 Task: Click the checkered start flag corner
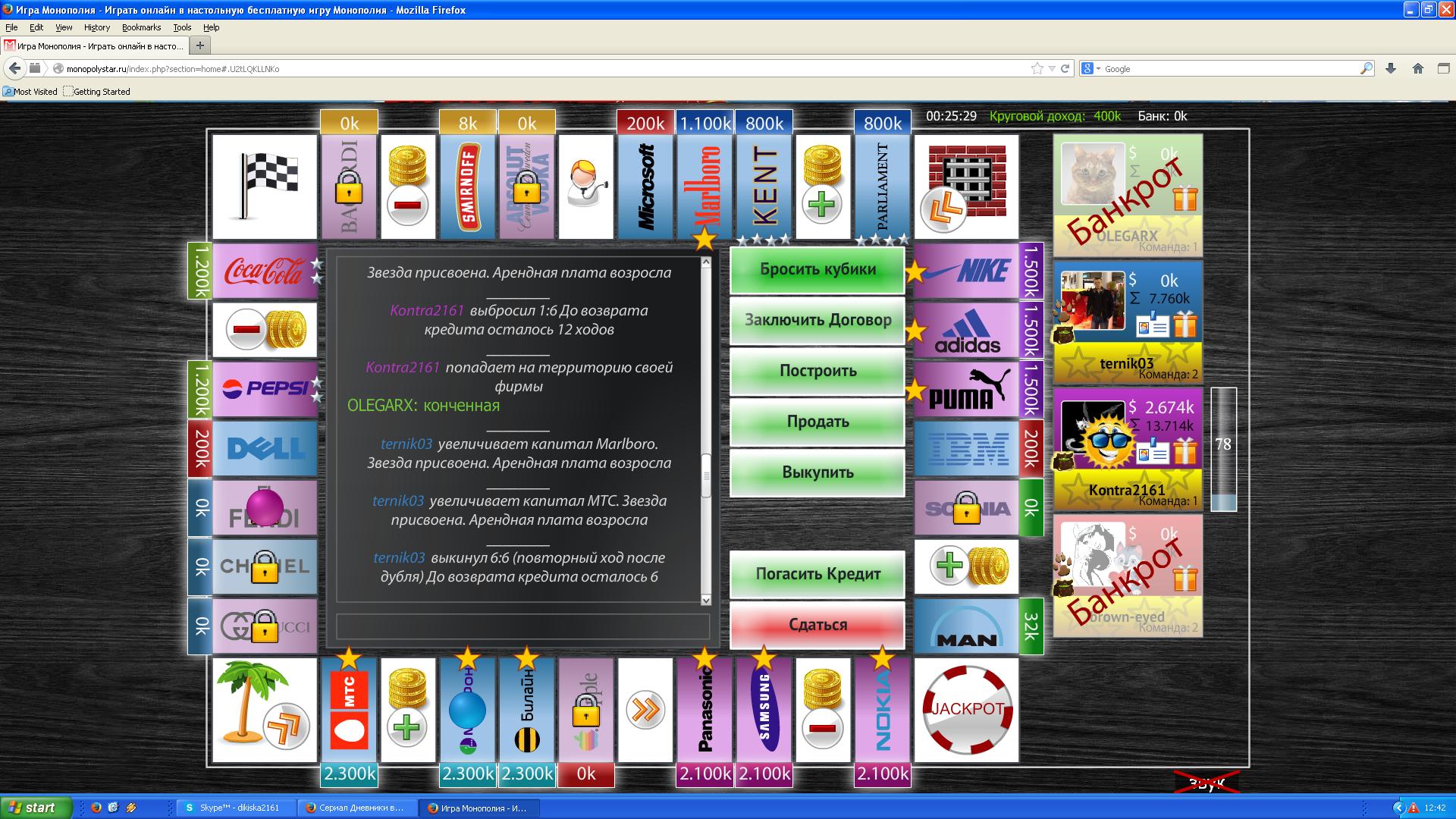(265, 187)
